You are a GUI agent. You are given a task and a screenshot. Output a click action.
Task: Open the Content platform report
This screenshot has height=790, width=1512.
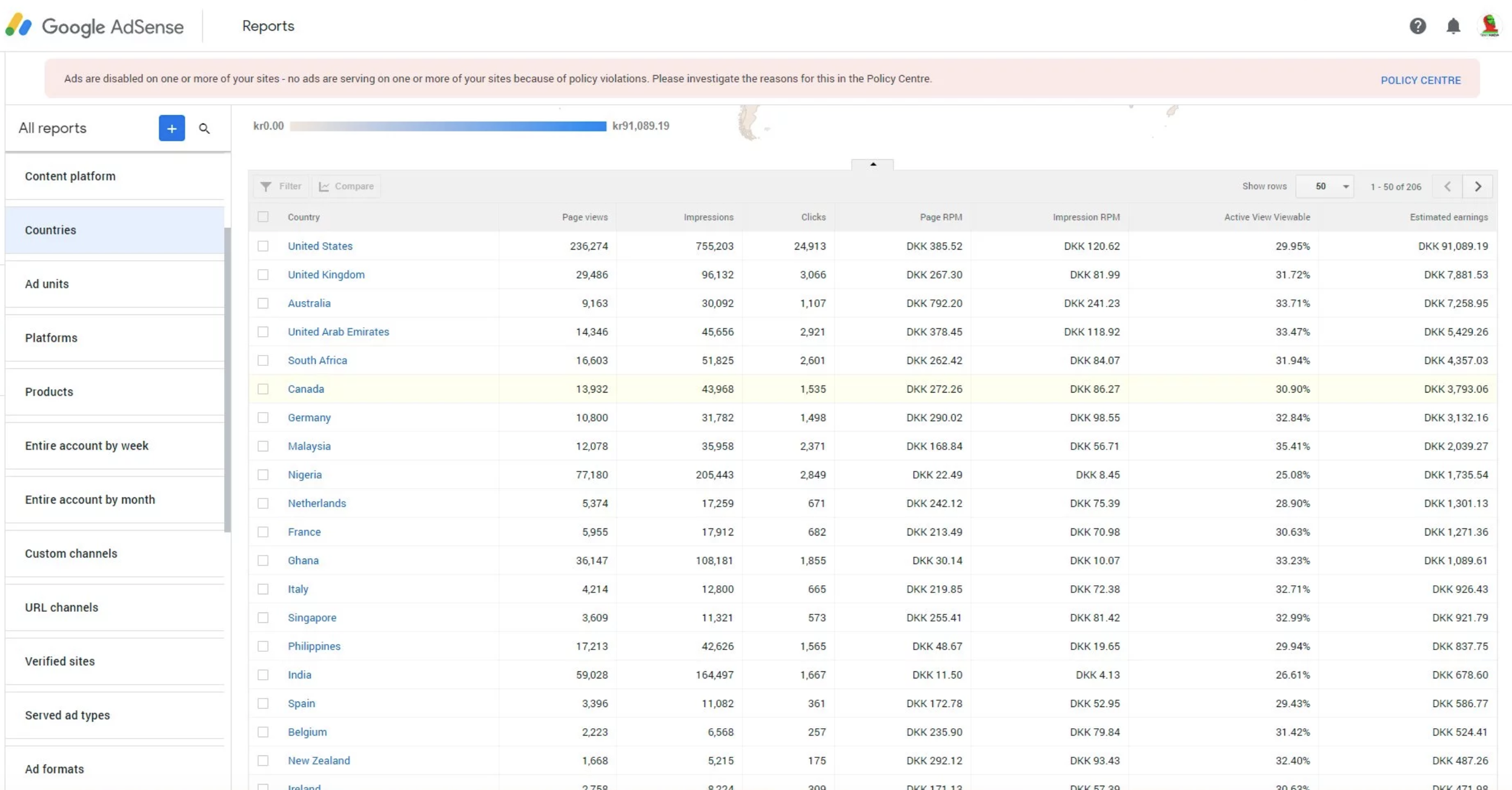click(114, 176)
